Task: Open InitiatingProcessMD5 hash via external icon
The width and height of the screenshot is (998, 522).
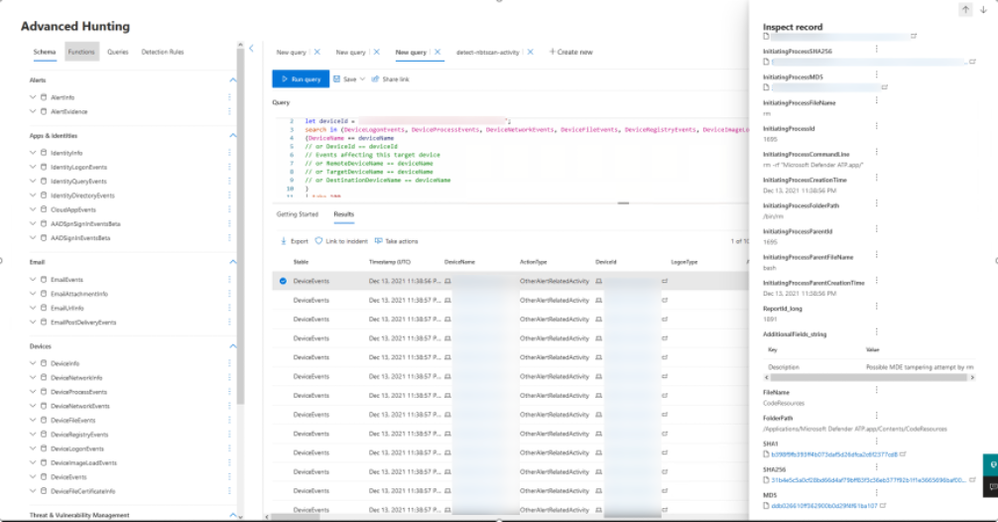Action: click(x=884, y=87)
